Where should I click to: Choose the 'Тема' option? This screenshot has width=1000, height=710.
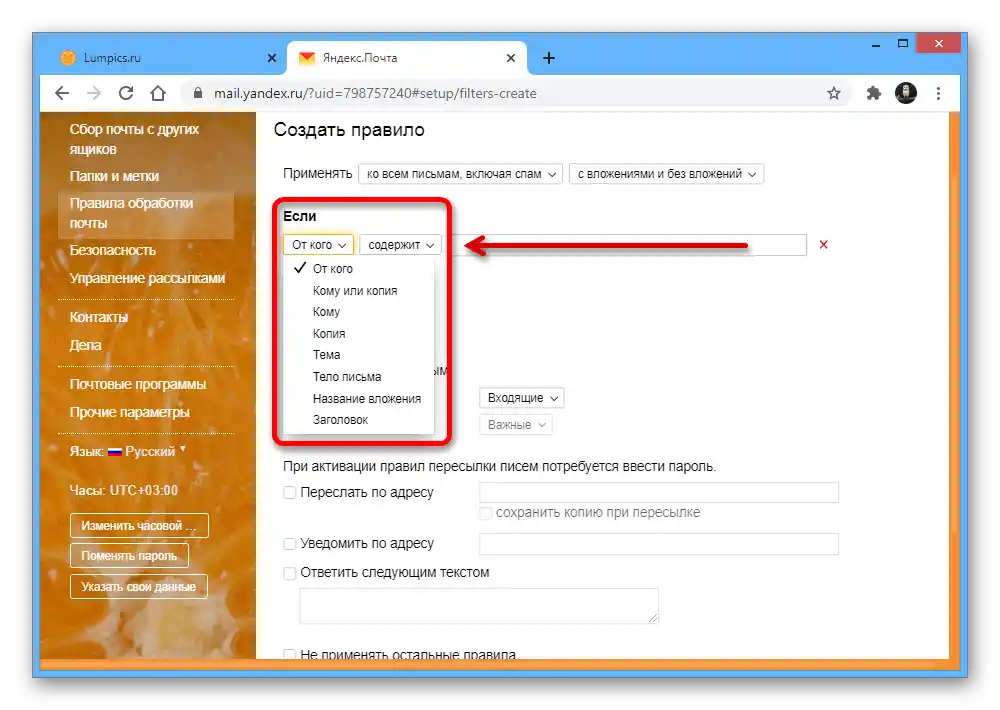pyautogui.click(x=358, y=355)
